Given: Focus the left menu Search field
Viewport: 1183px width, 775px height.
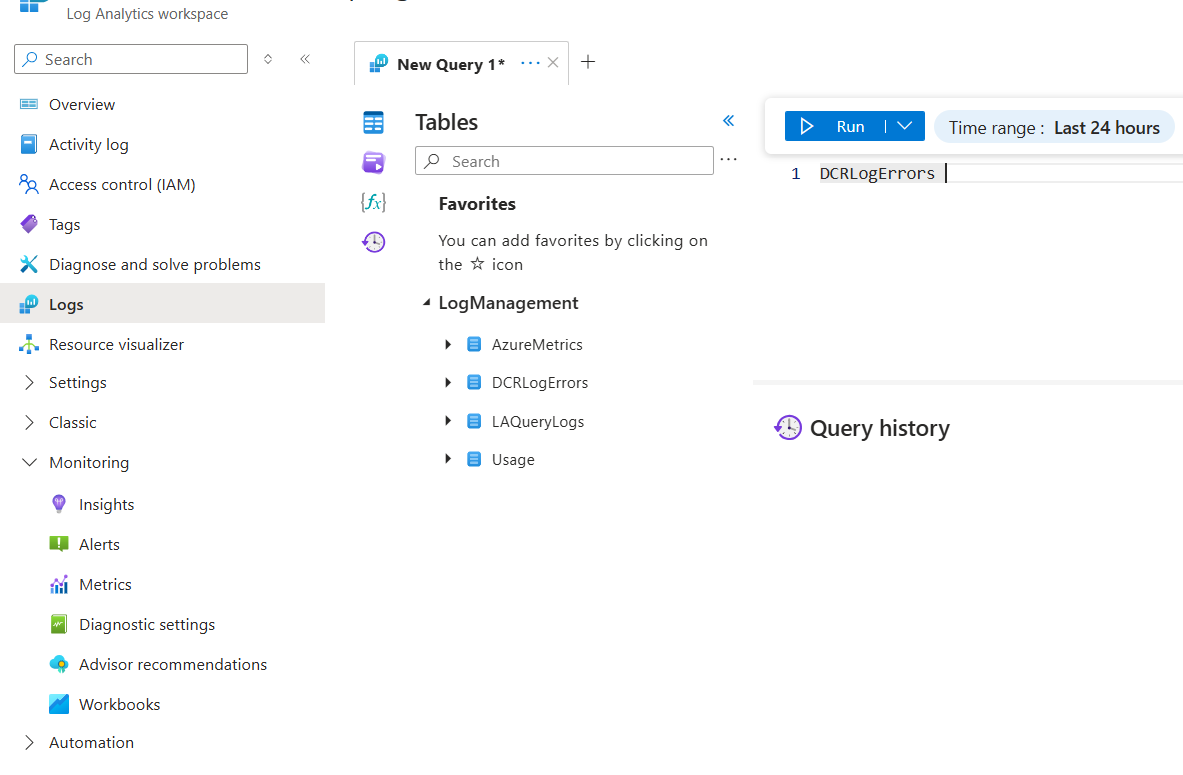Looking at the screenshot, I should point(131,59).
